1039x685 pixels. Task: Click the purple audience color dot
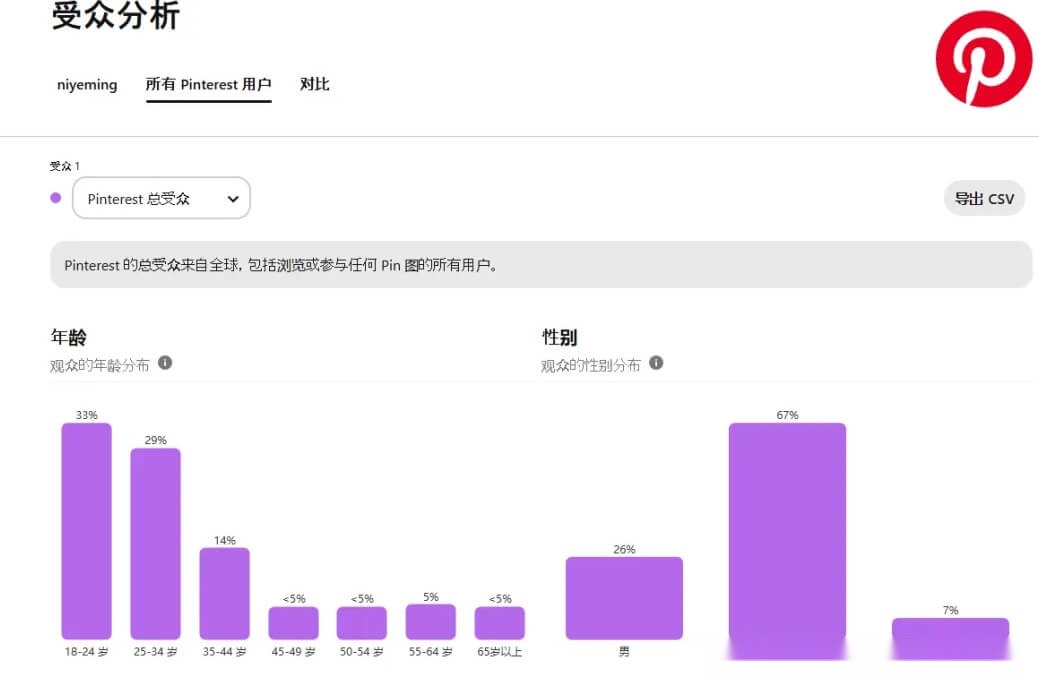(x=56, y=197)
